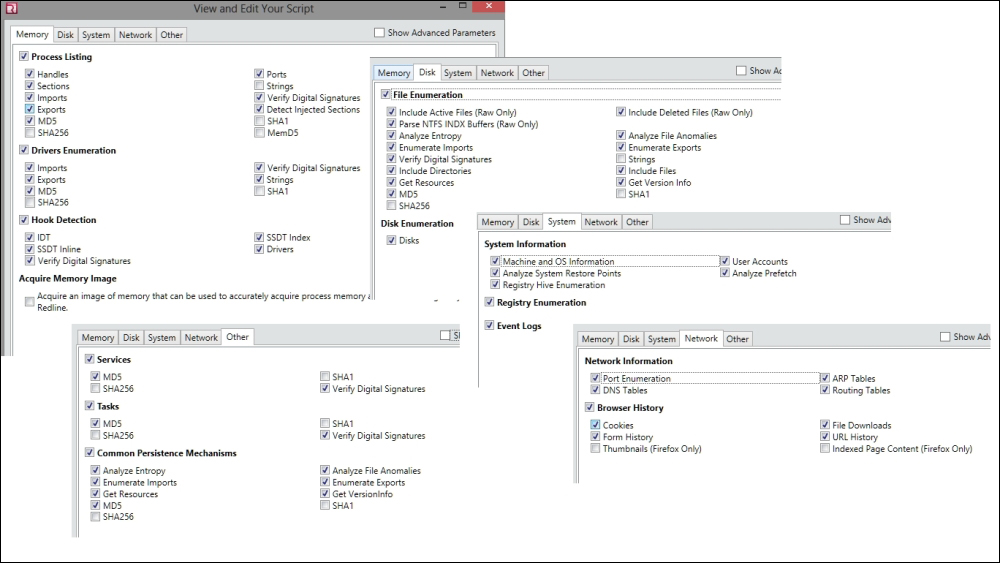Switch to Network tab in Process Listing window
This screenshot has width=1000, height=563.
tap(135, 35)
